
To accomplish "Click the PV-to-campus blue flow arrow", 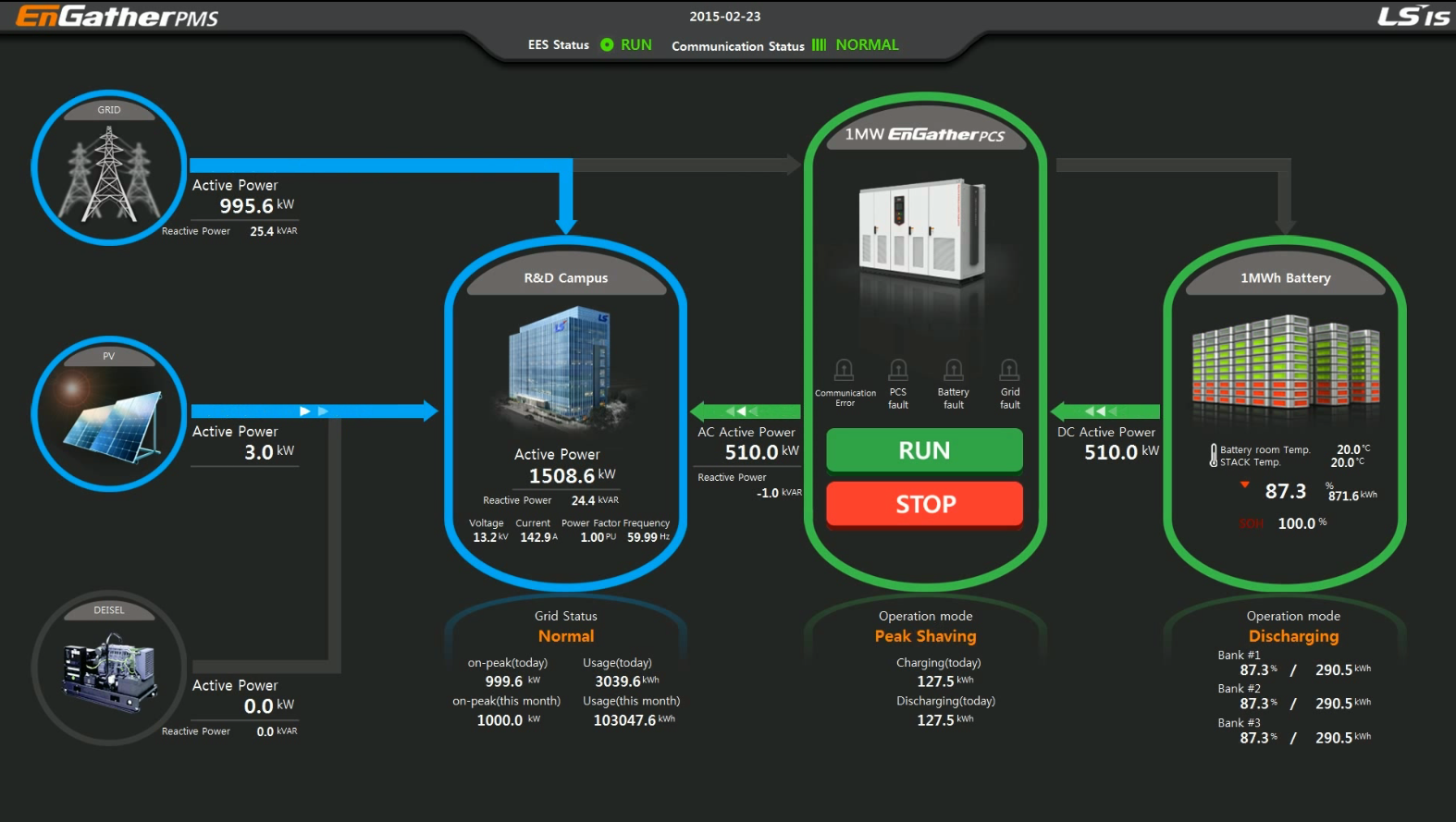I will coord(315,411).
